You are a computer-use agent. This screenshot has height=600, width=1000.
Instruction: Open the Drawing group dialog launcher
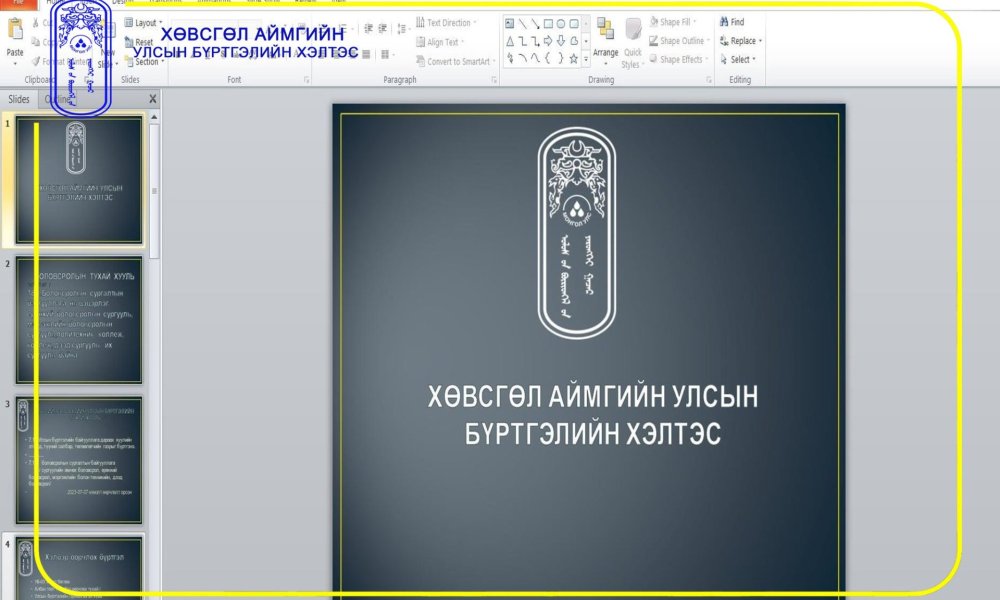click(x=709, y=80)
